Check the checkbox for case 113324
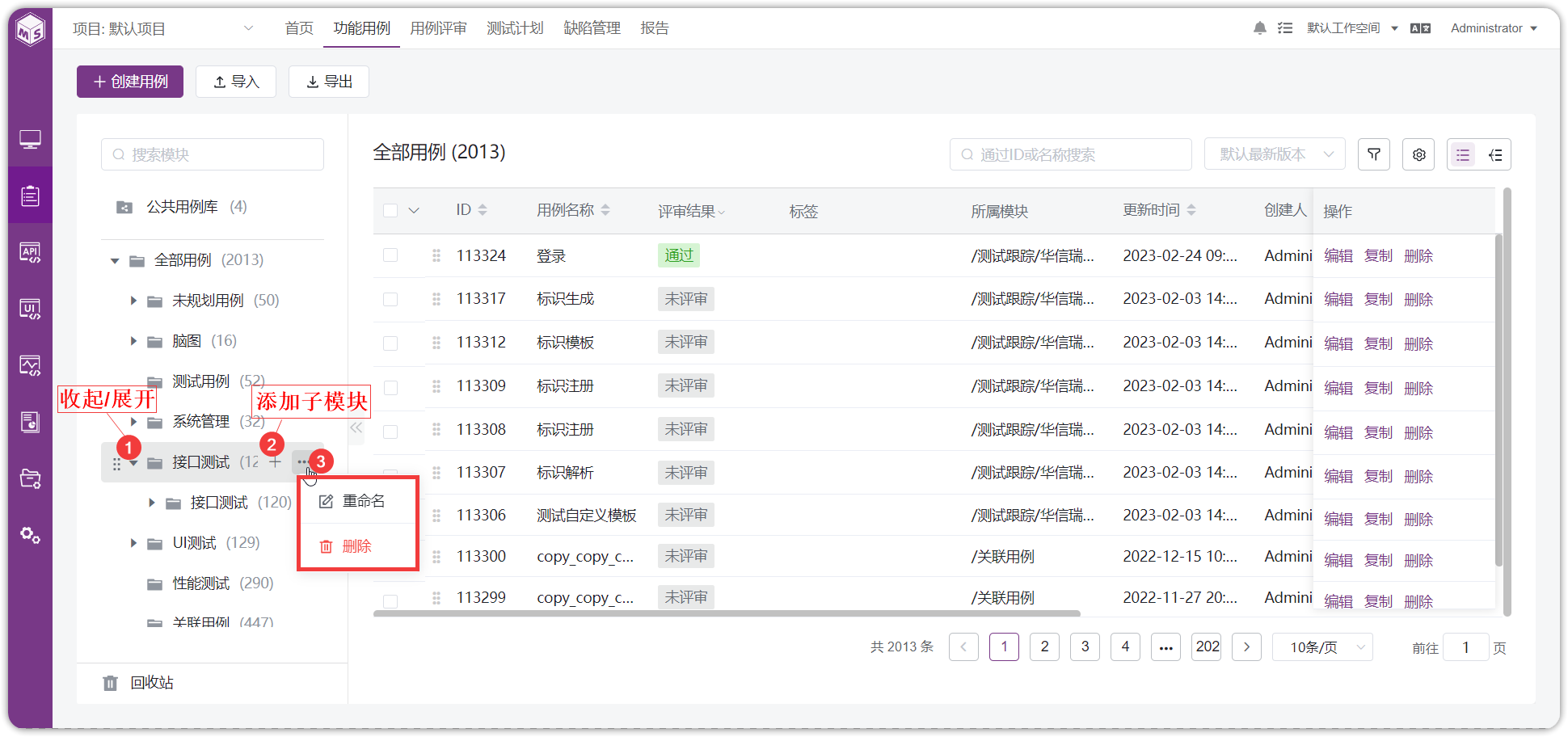 [390, 255]
